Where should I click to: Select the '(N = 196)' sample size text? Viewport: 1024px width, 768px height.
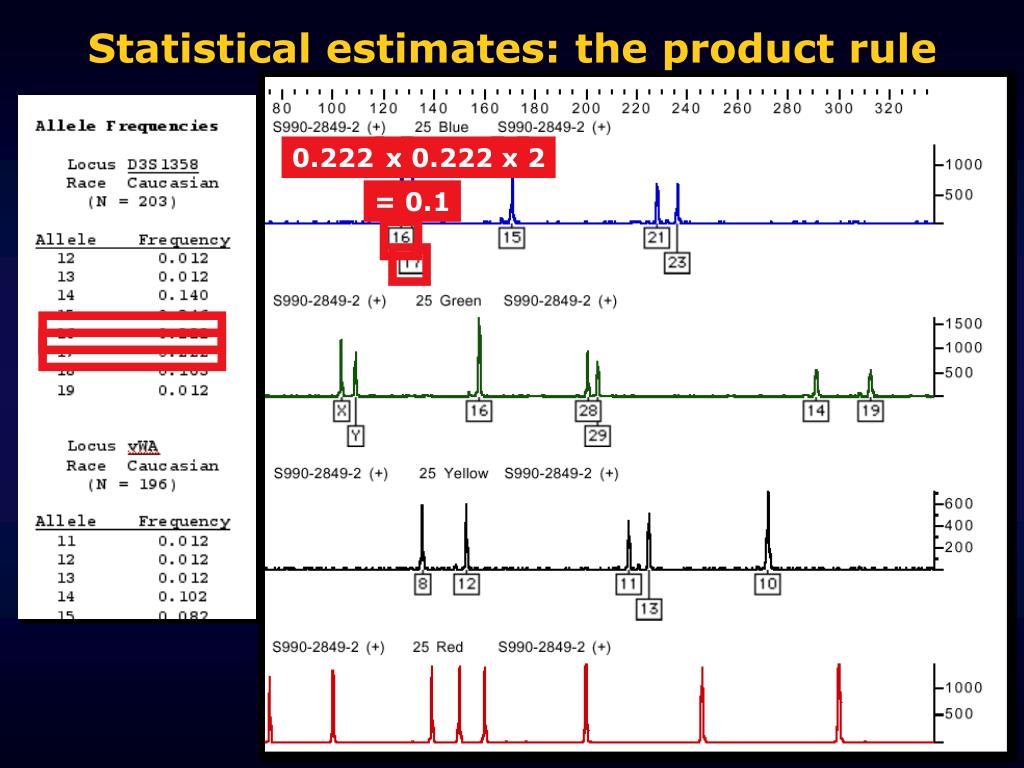132,485
